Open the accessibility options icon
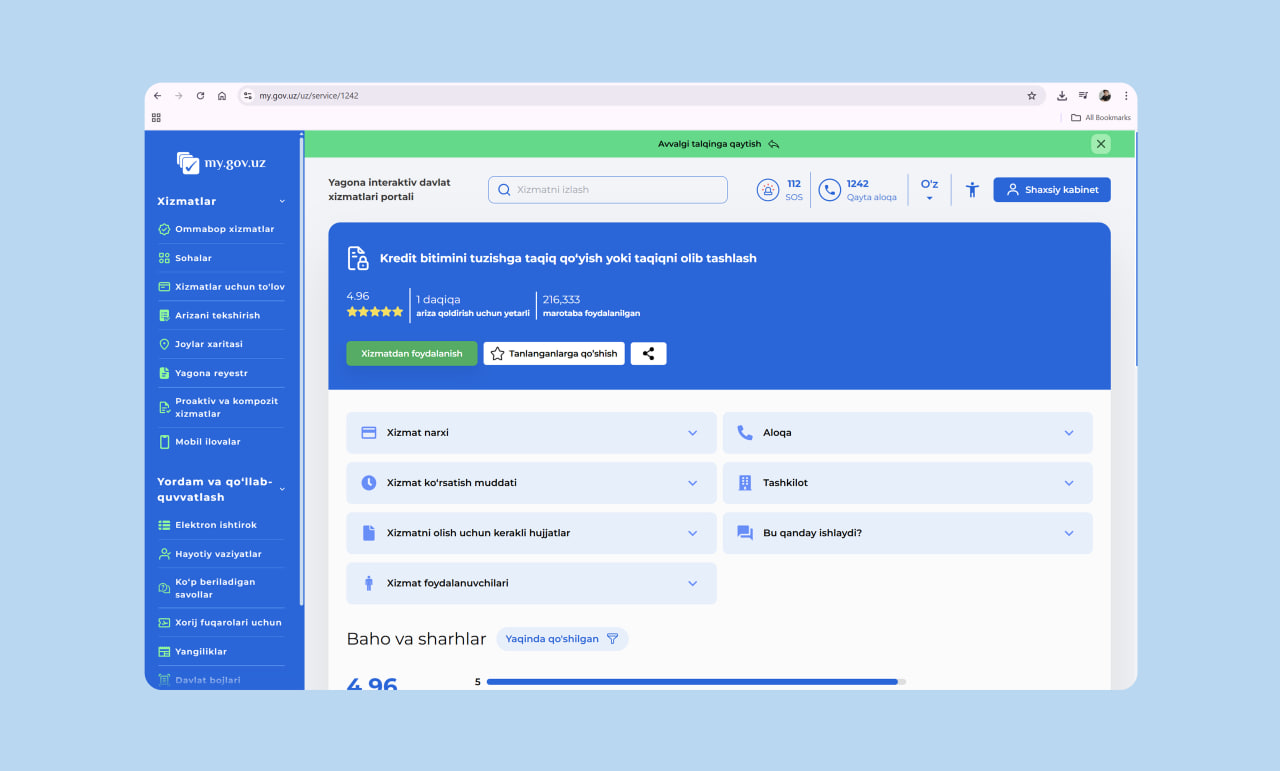The height and width of the screenshot is (771, 1280). 971,190
